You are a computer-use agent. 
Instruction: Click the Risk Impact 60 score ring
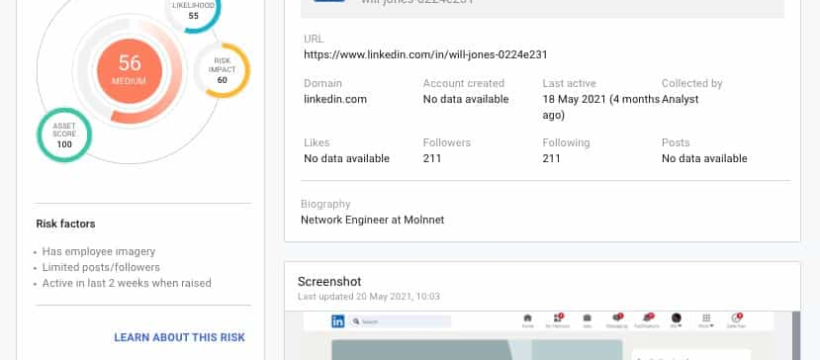click(x=222, y=70)
